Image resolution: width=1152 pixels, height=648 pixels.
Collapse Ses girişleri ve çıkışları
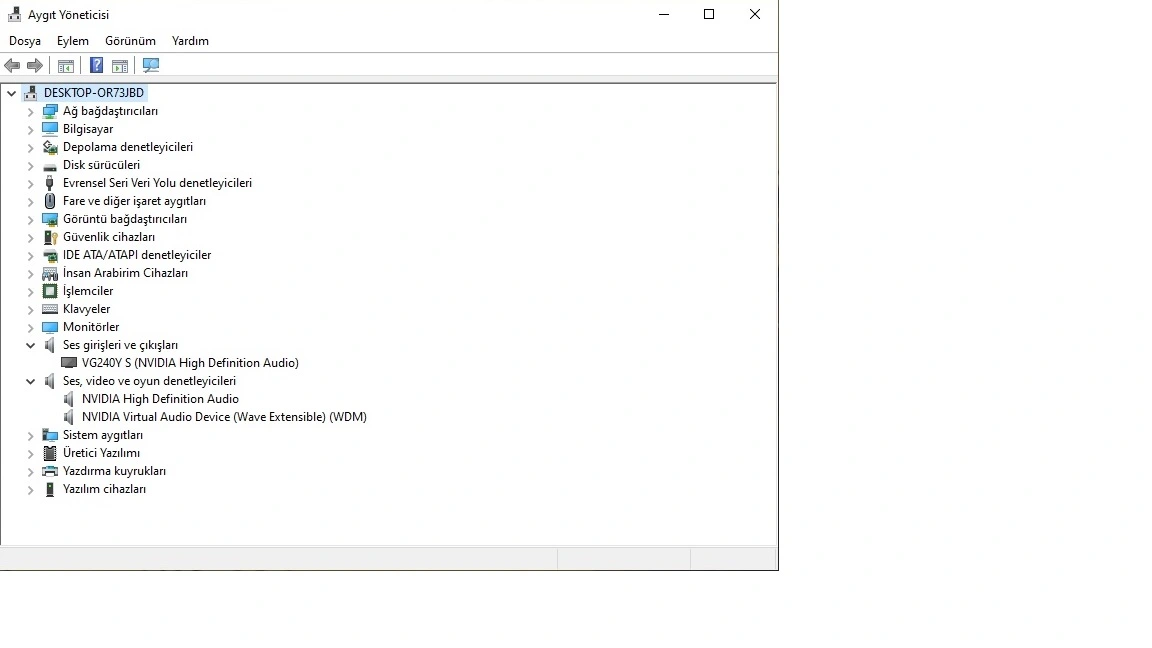30,345
